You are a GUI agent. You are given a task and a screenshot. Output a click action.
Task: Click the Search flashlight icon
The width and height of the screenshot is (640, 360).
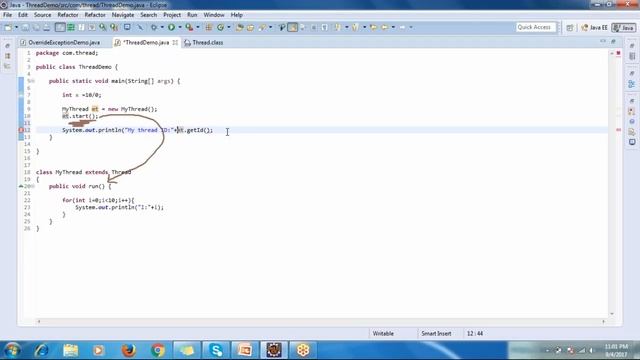click(x=262, y=27)
